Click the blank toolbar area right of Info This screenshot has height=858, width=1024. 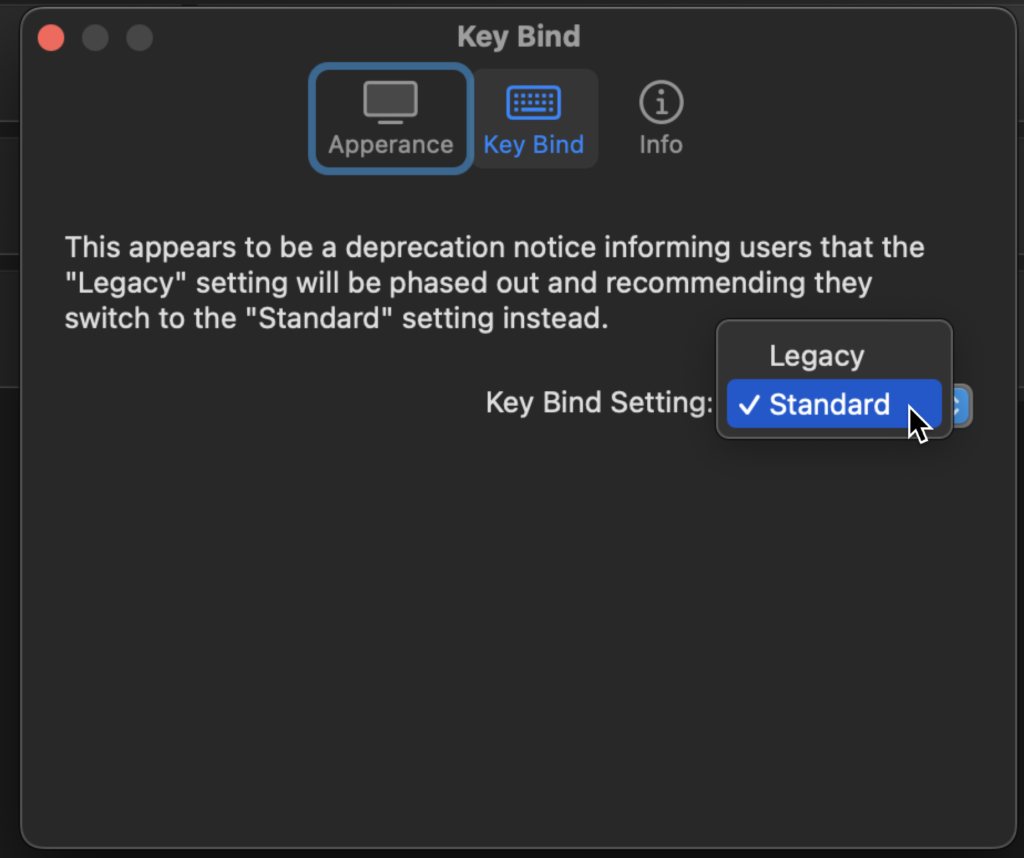point(849,118)
